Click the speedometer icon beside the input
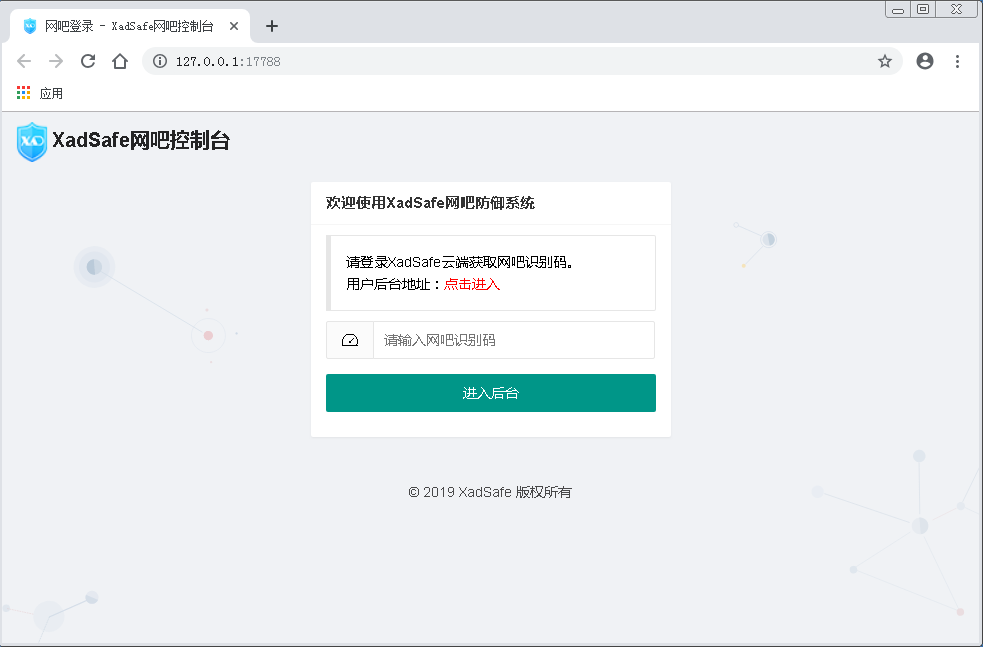This screenshot has width=983, height=647. coord(350,340)
